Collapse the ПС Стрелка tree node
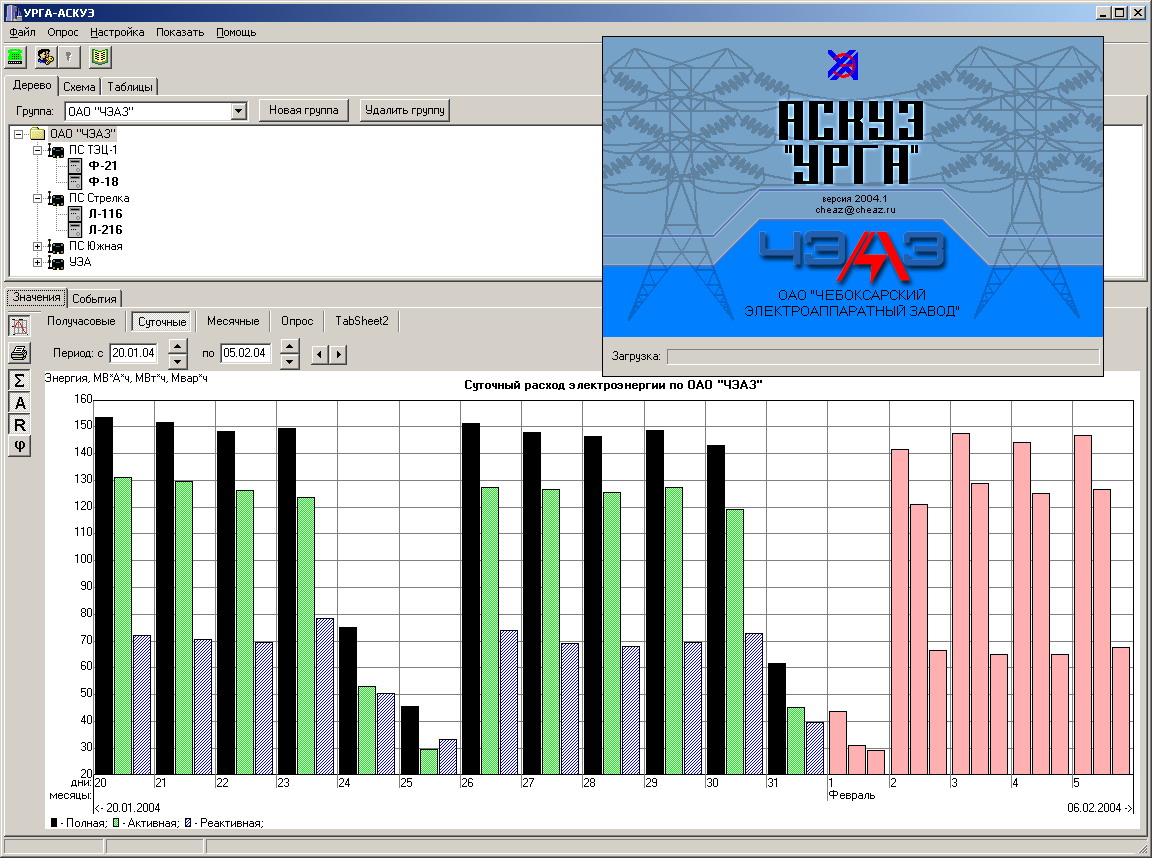 tap(38, 198)
